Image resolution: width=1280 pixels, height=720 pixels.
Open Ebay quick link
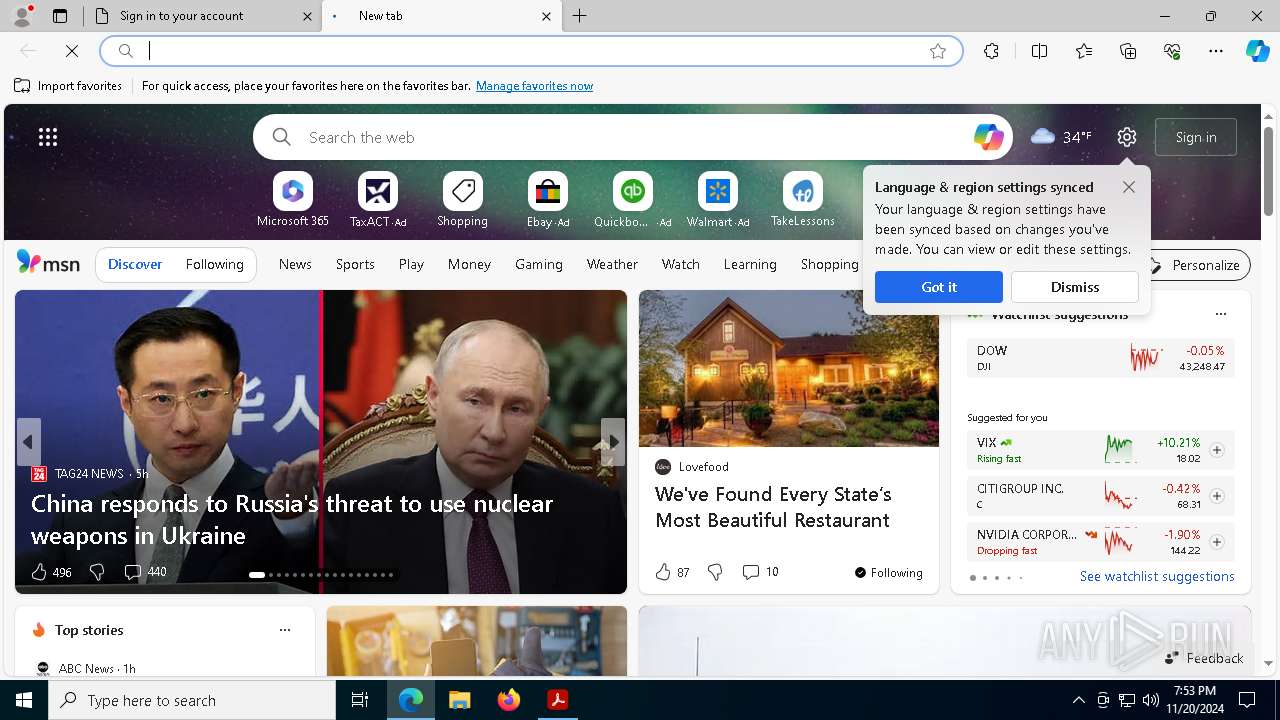click(x=548, y=200)
